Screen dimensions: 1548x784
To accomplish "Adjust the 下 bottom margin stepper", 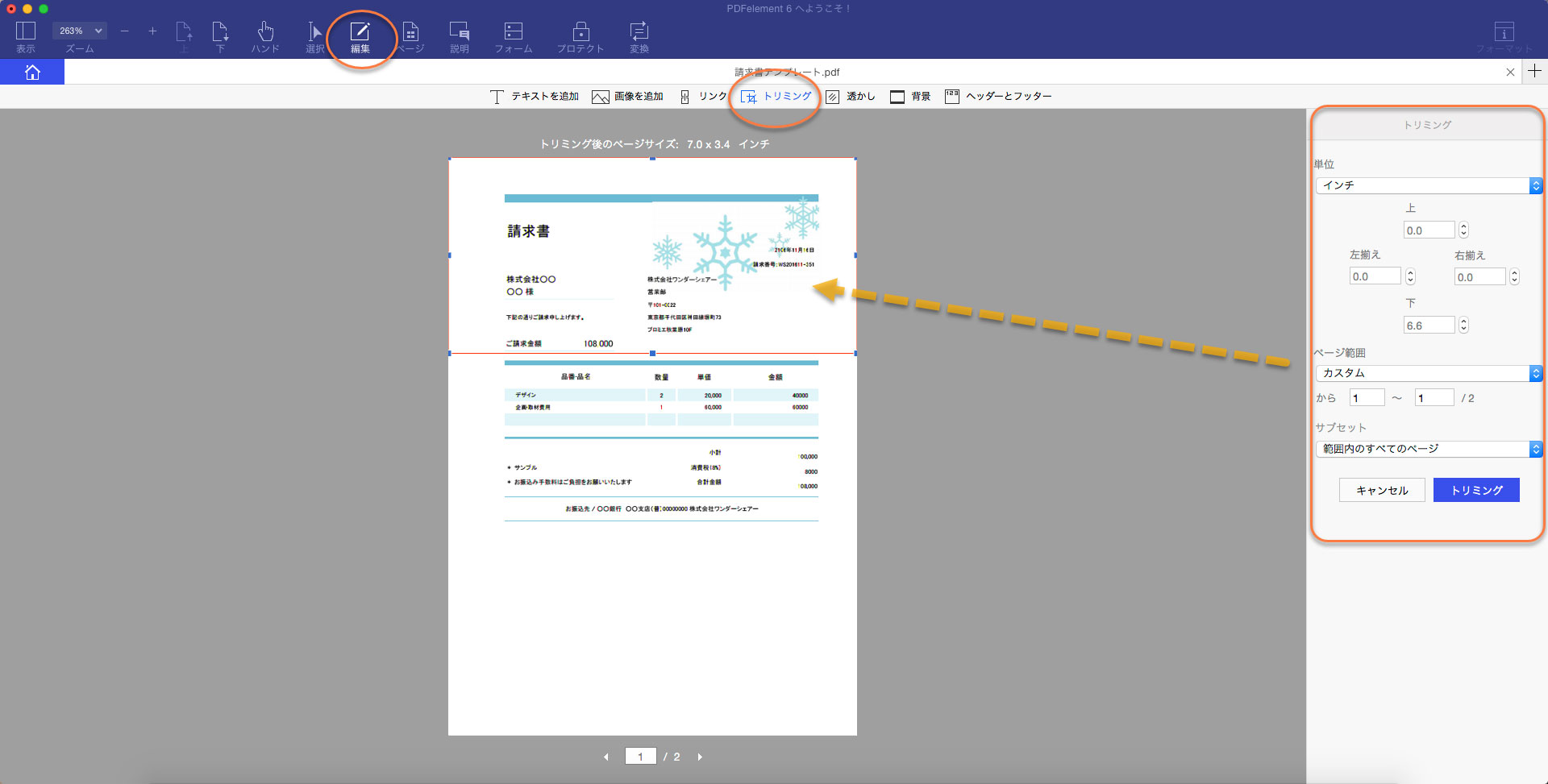I will click(x=1463, y=326).
